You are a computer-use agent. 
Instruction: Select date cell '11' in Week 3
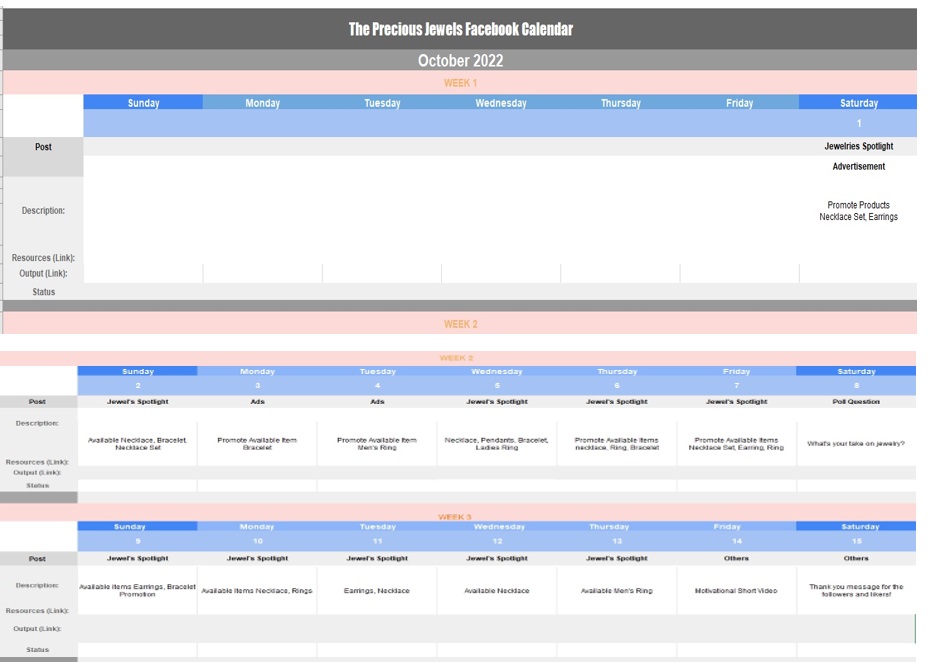tap(377, 541)
